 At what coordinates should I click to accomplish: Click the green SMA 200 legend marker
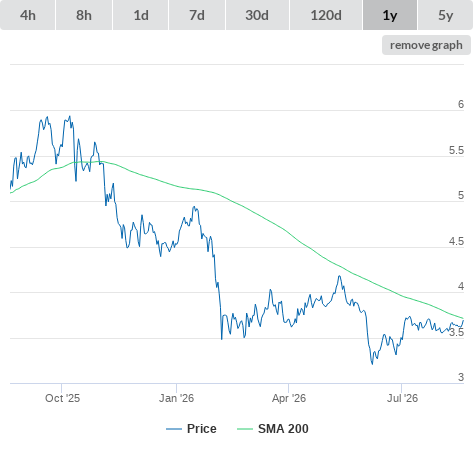coord(245,429)
